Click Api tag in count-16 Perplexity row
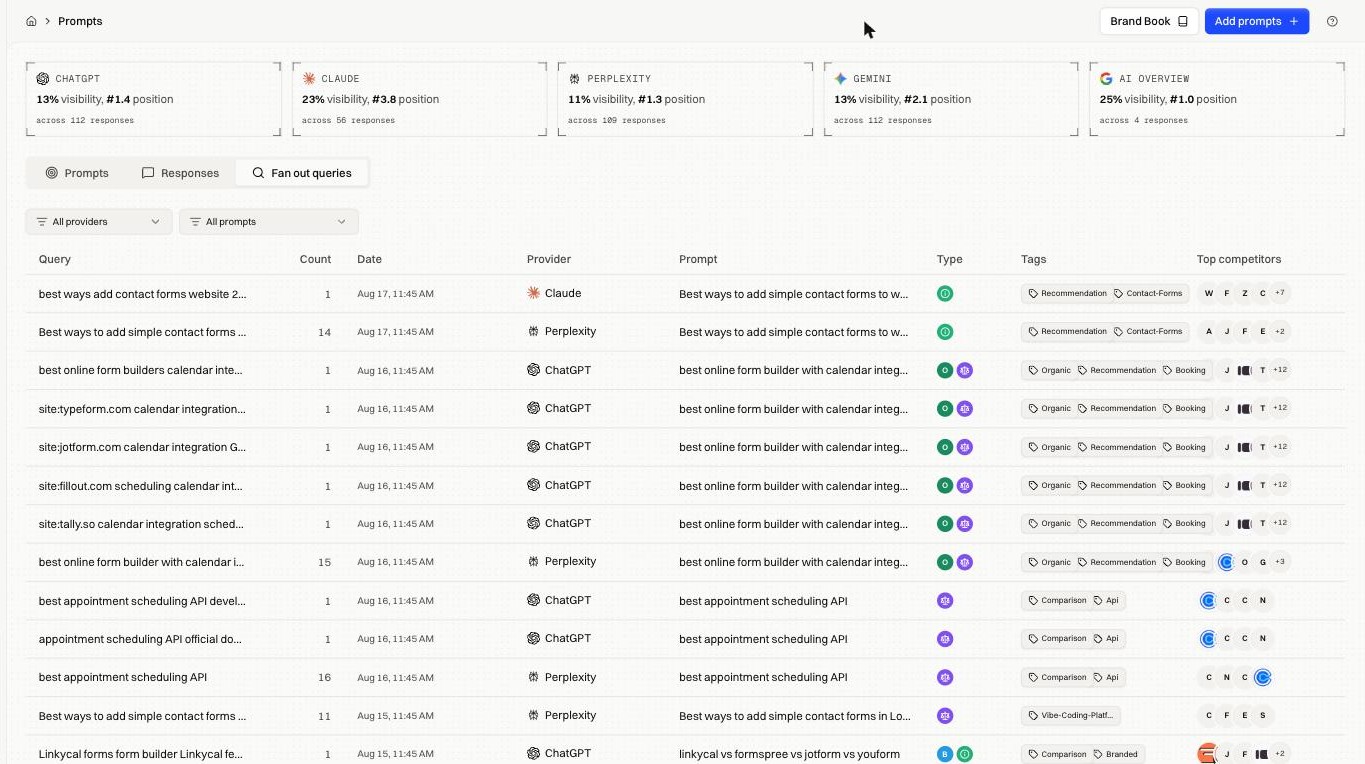The image size is (1365, 764). 1106,677
